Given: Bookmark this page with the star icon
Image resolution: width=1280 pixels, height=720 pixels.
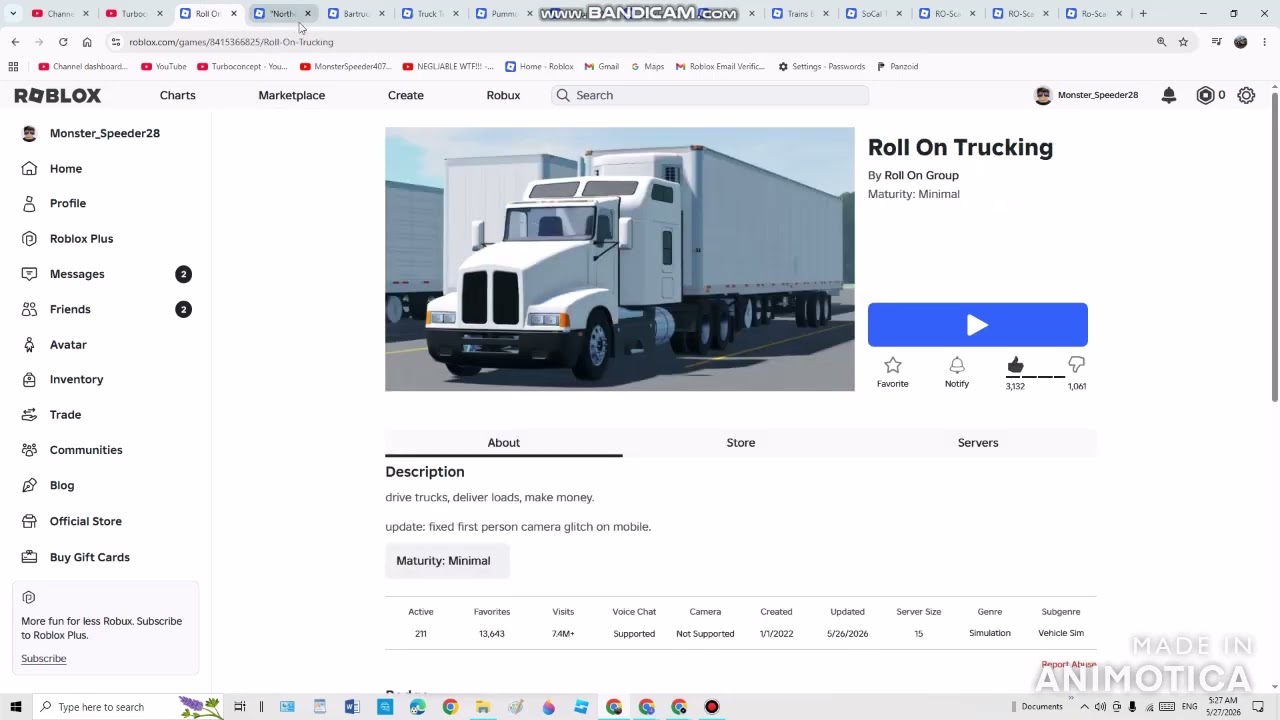Looking at the screenshot, I should point(1183,42).
